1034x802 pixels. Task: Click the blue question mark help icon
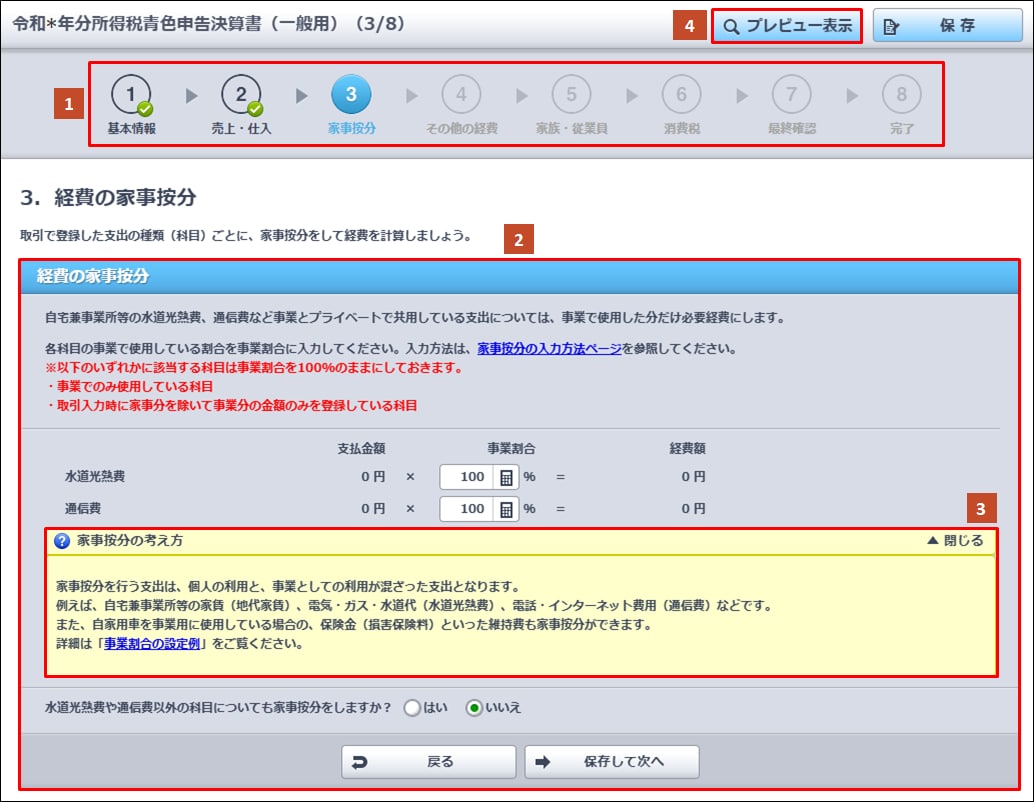point(62,541)
